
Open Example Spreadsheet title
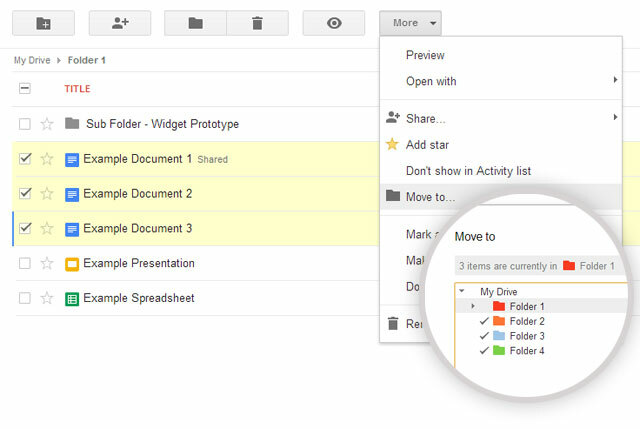click(x=139, y=298)
